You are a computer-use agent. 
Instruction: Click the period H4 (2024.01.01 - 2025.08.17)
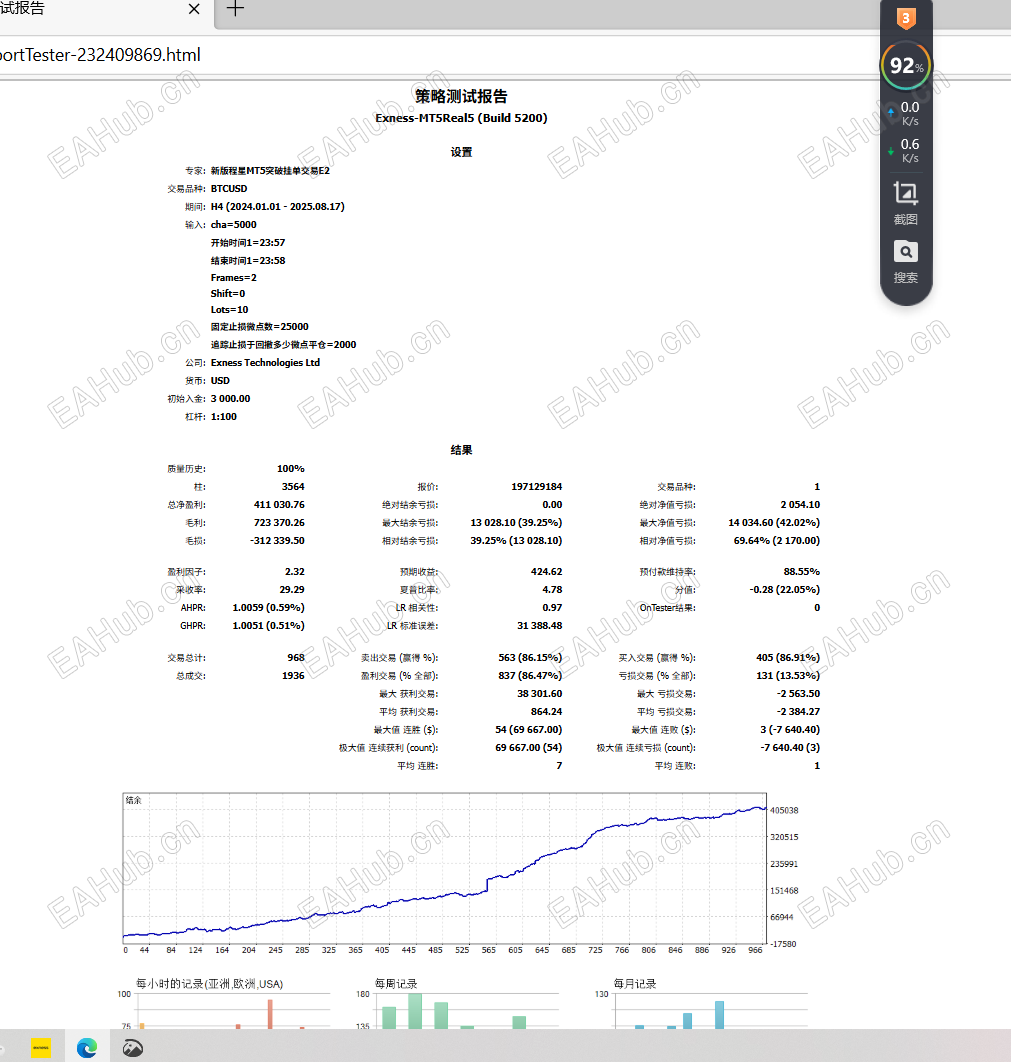278,207
